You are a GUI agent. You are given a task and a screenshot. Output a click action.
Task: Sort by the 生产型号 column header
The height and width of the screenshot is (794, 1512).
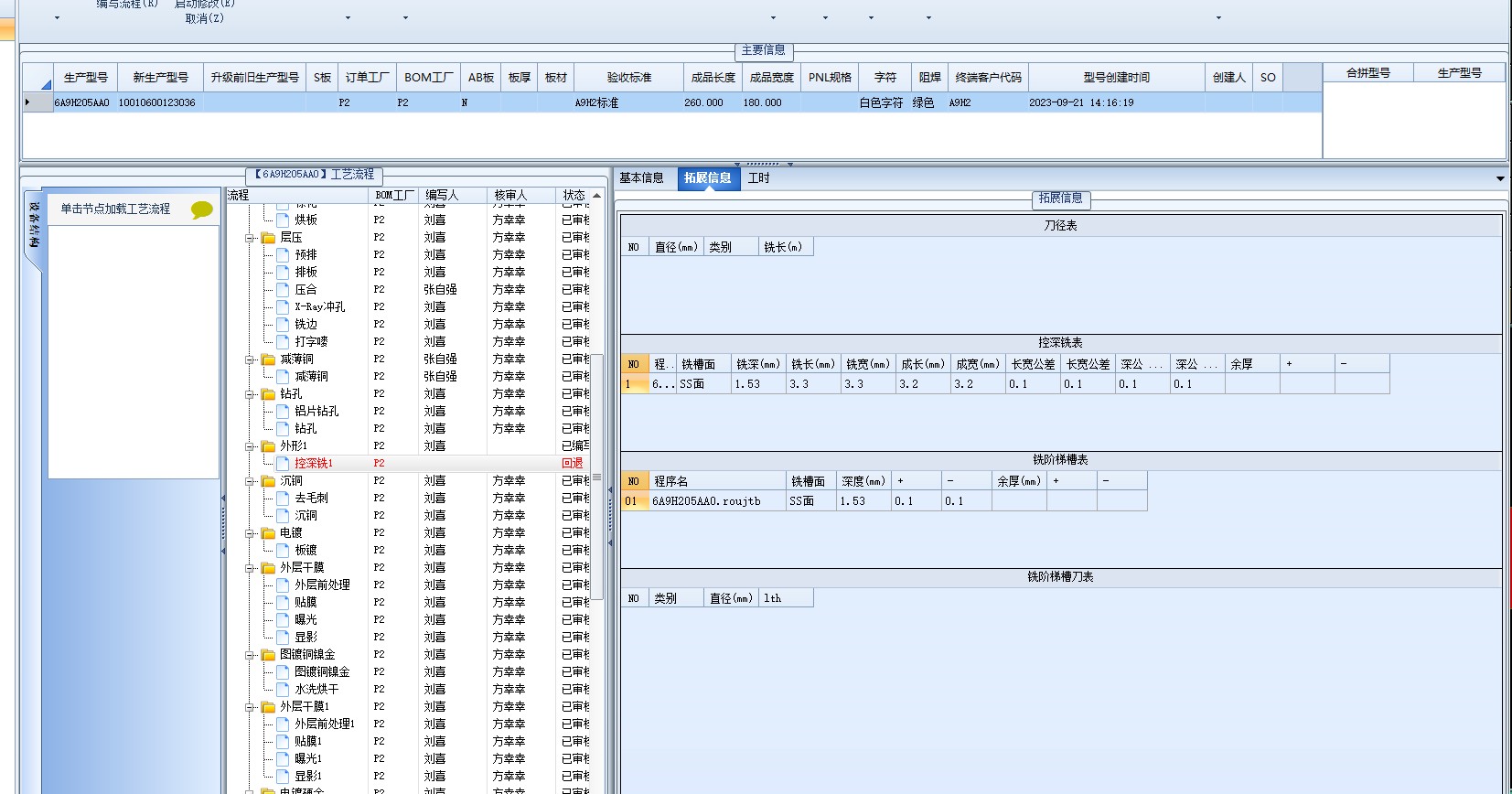tap(86, 78)
